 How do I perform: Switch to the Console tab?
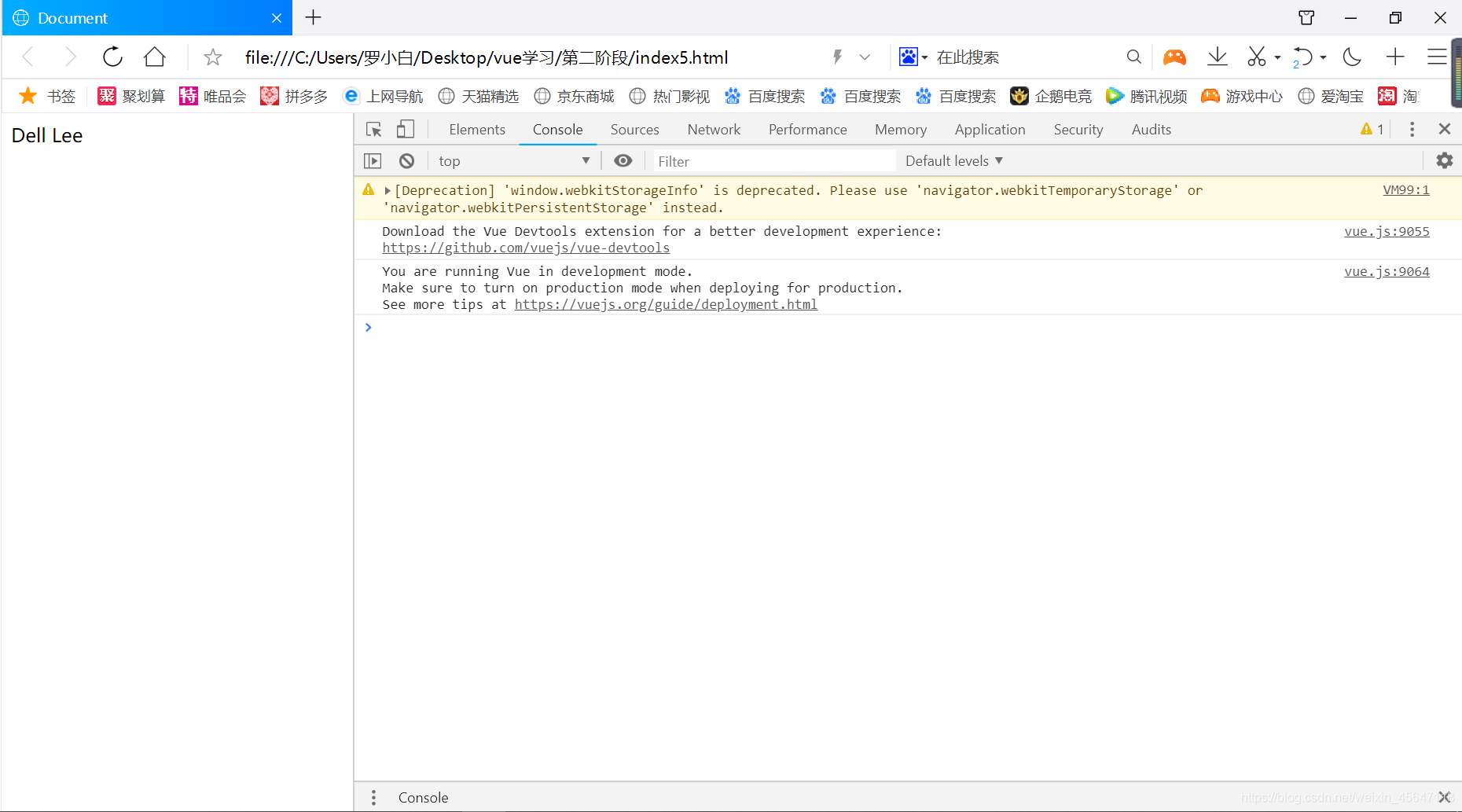click(558, 129)
